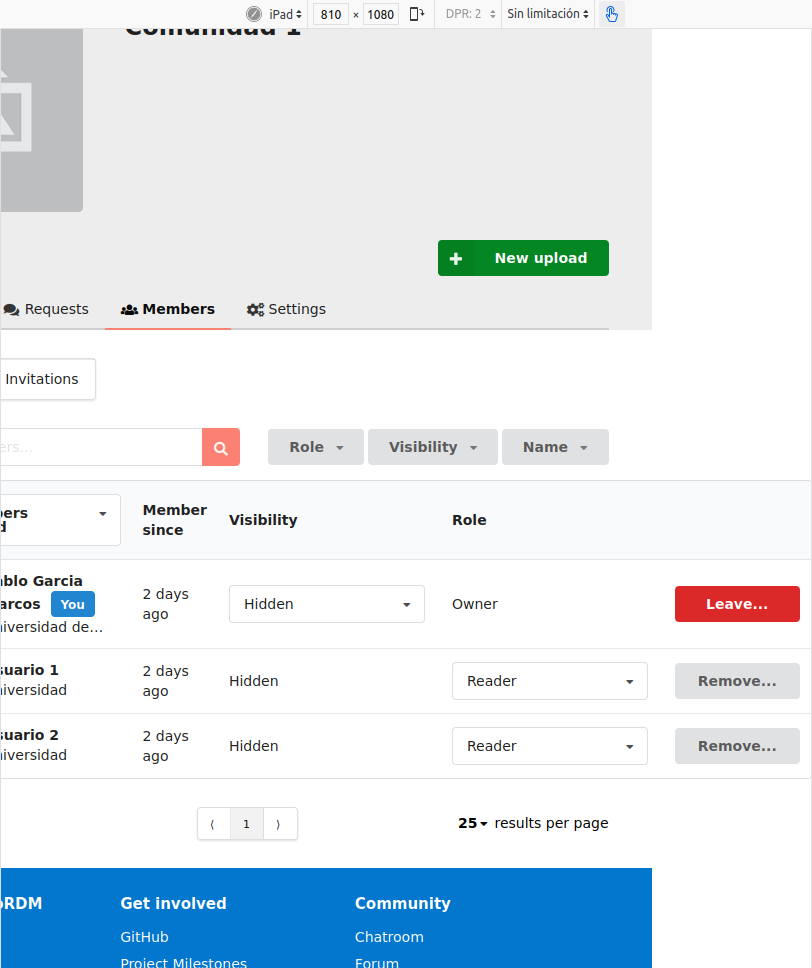The height and width of the screenshot is (968, 812).
Task: Click the viewport width field showing 810
Action: 330,14
